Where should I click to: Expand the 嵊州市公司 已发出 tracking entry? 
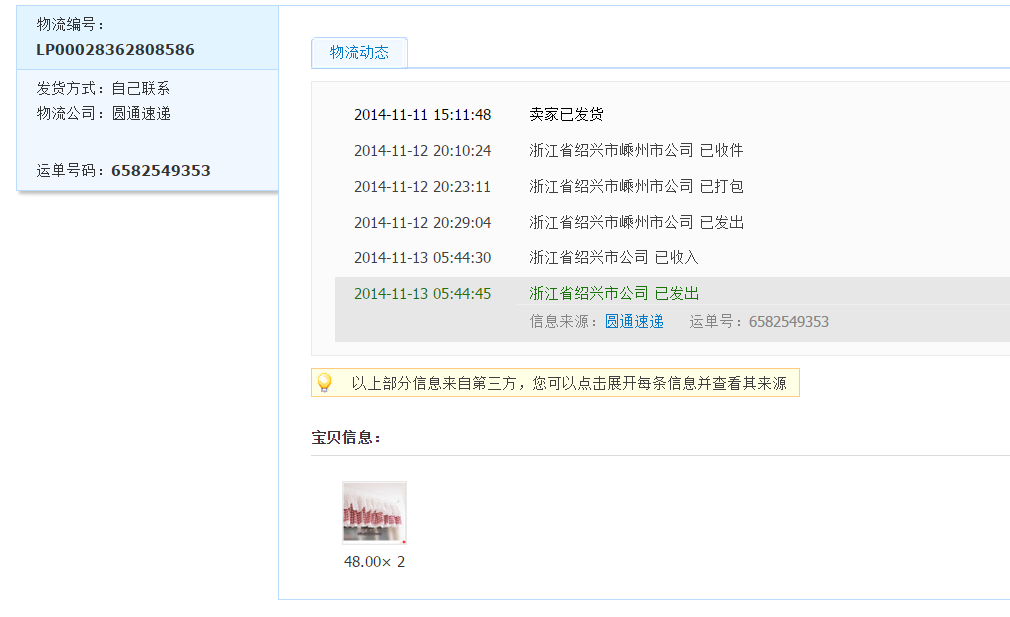[636, 222]
